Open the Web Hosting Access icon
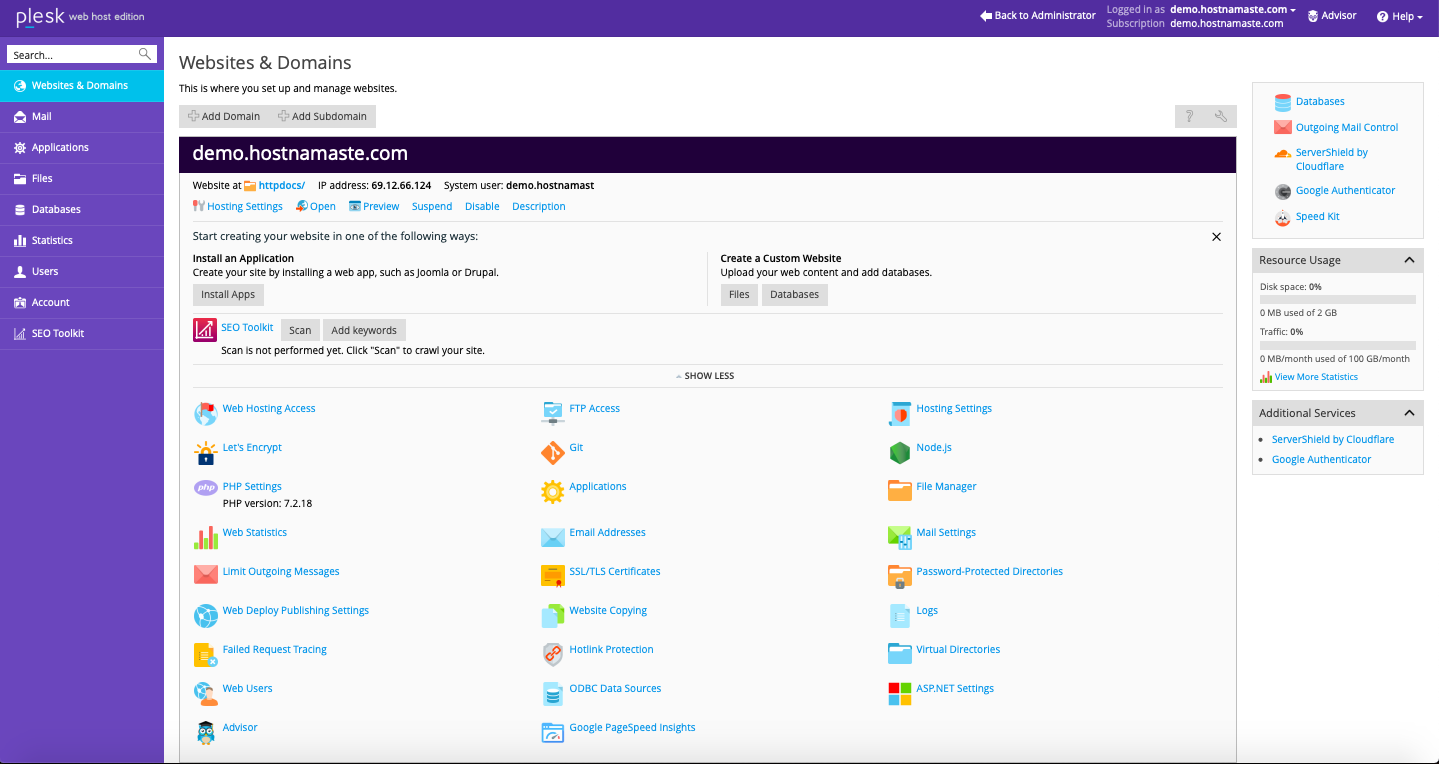 point(205,413)
